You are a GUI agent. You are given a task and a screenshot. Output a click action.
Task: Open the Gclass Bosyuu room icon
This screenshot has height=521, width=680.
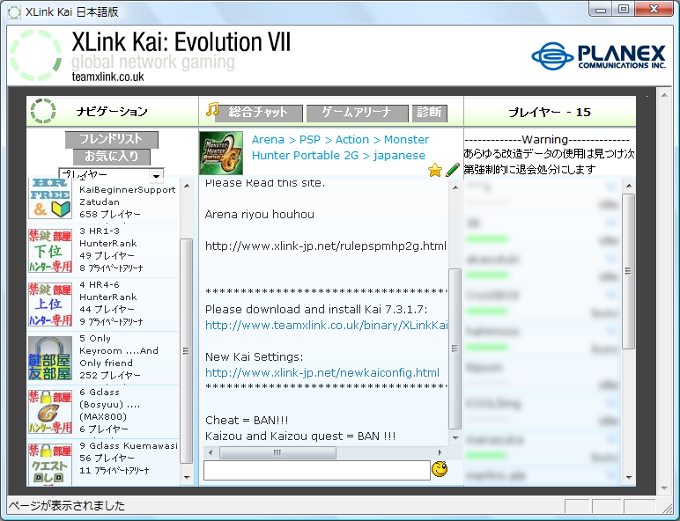[49, 411]
